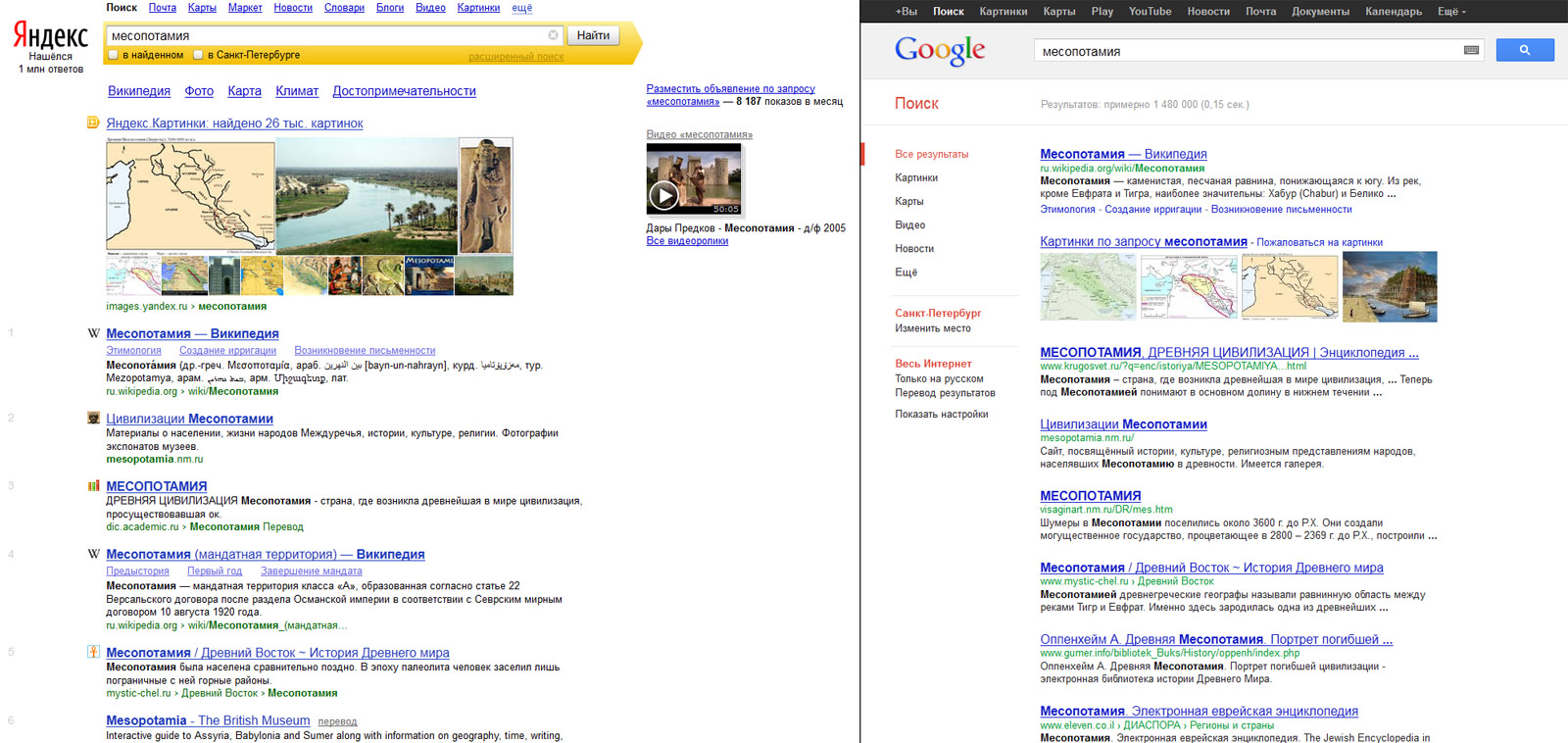Select Видео in Google left sidebar
The image size is (1568, 743).
[909, 225]
